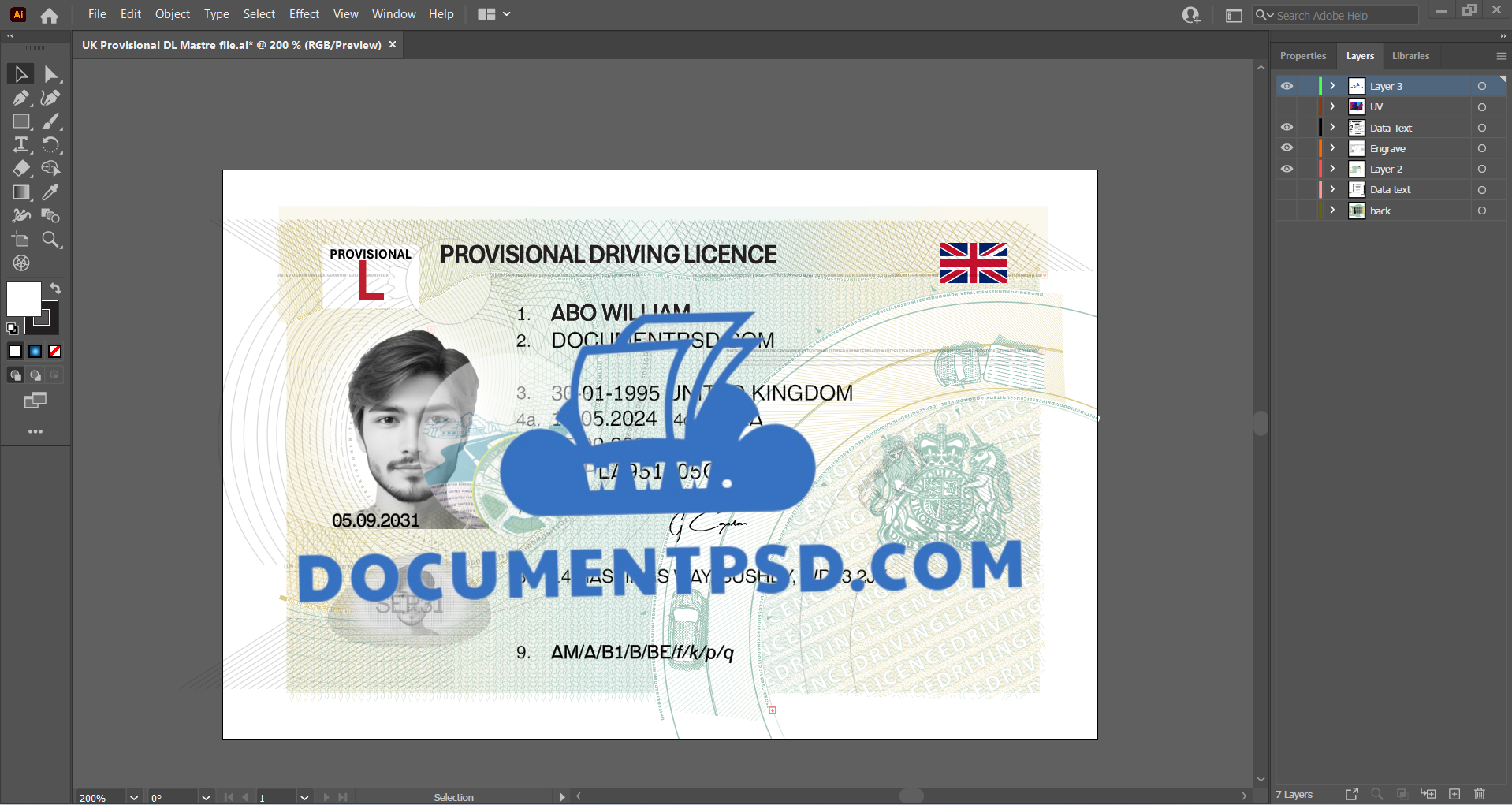The height and width of the screenshot is (805, 1512).
Task: Click target circle for back layer
Action: point(1482,211)
